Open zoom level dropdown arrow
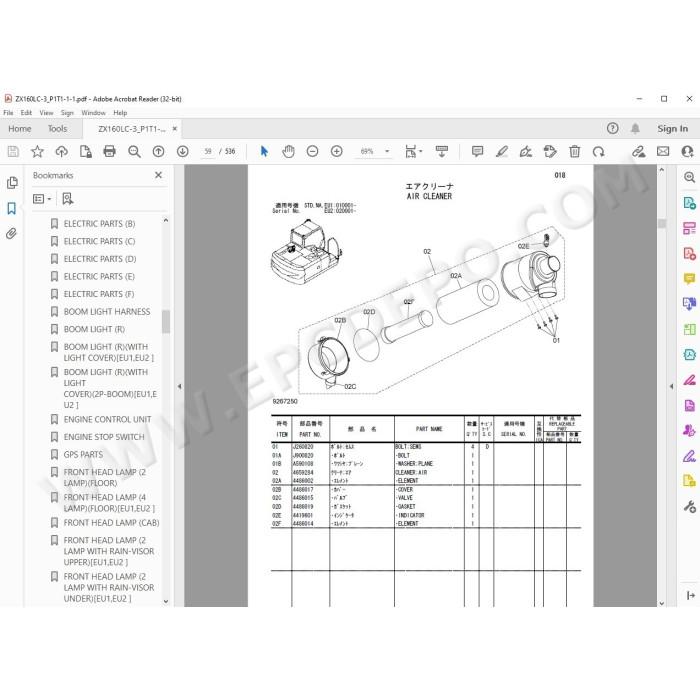700x700 pixels. point(387,152)
